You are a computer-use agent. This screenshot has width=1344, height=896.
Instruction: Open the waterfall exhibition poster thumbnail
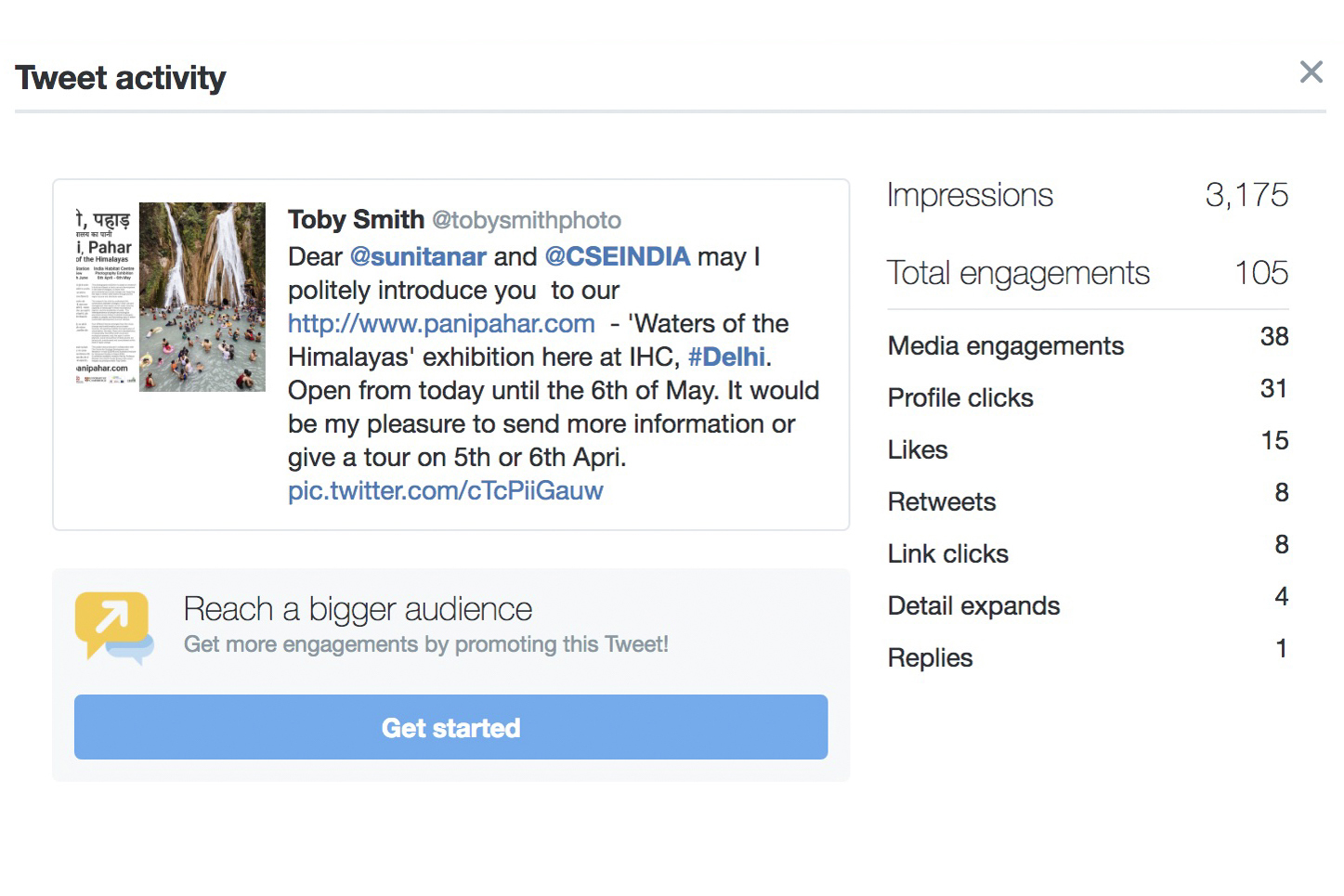click(x=171, y=297)
